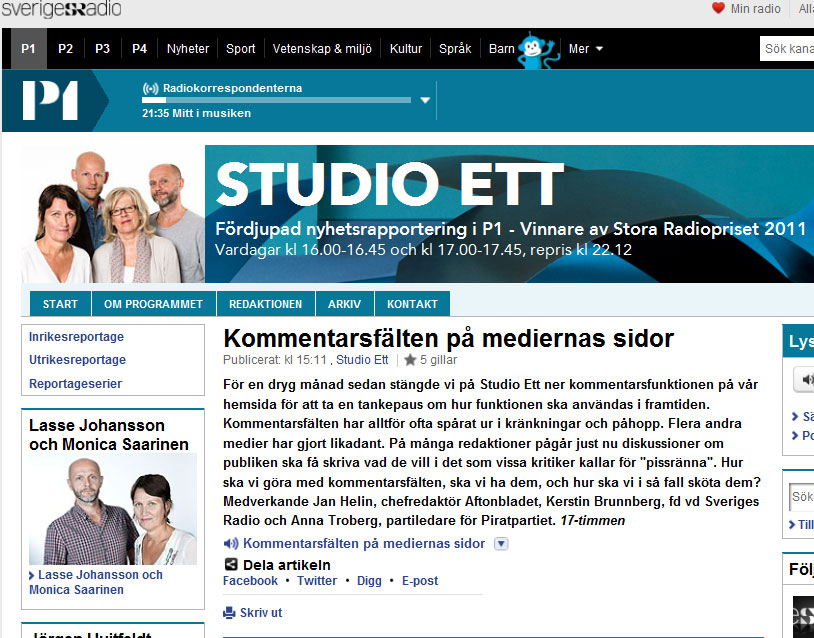Click the 5 gillar like count

coord(439,360)
